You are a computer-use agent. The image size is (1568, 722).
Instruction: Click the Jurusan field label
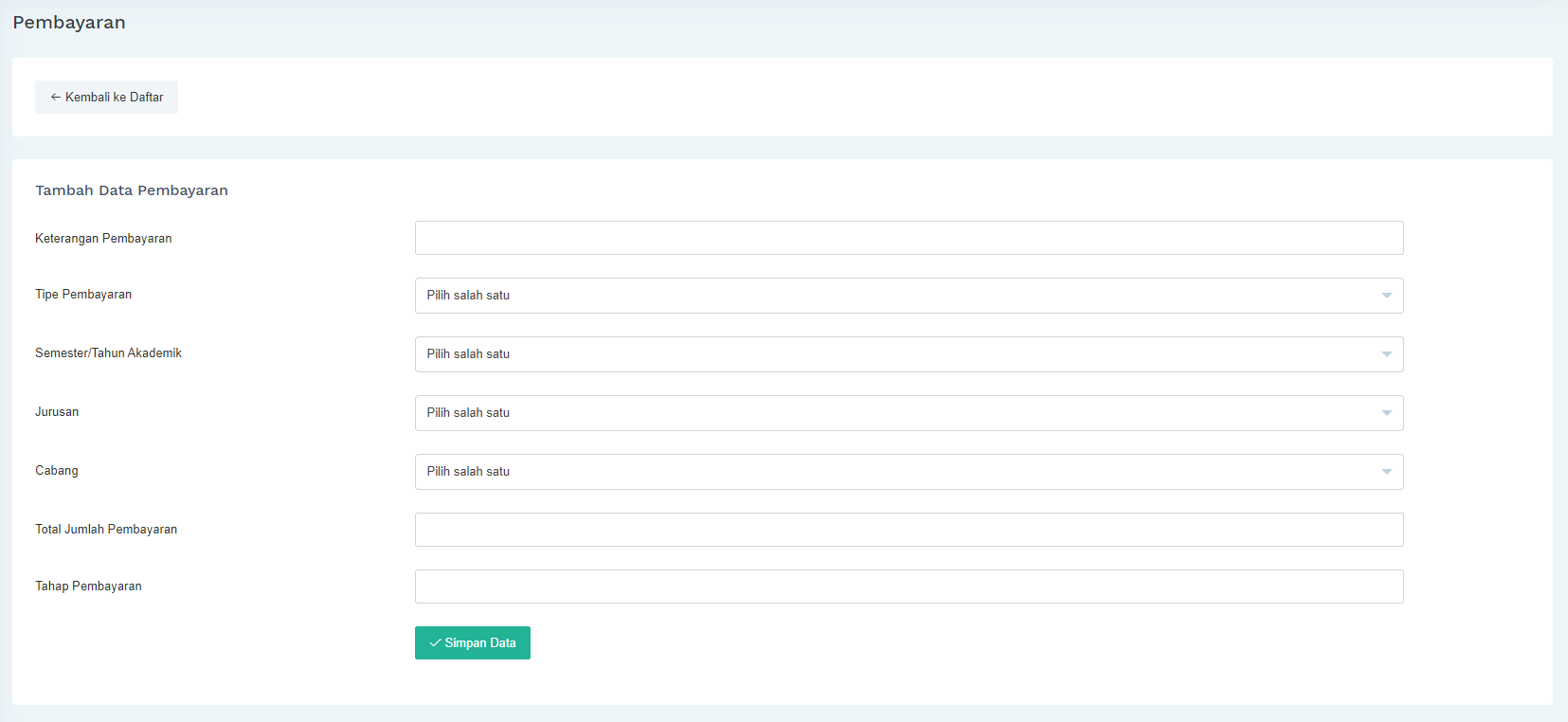click(x=57, y=412)
